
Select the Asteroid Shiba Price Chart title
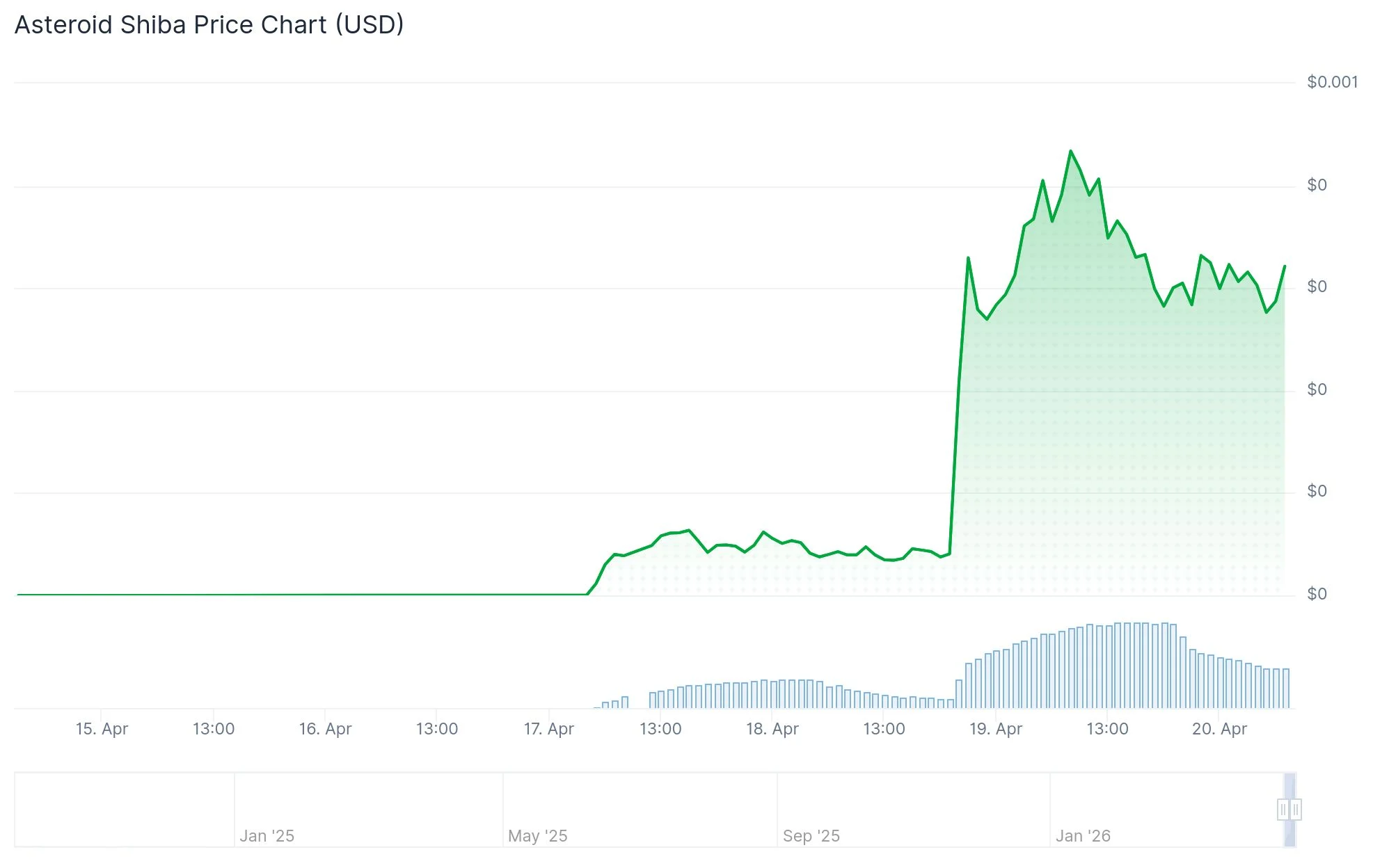[x=209, y=24]
